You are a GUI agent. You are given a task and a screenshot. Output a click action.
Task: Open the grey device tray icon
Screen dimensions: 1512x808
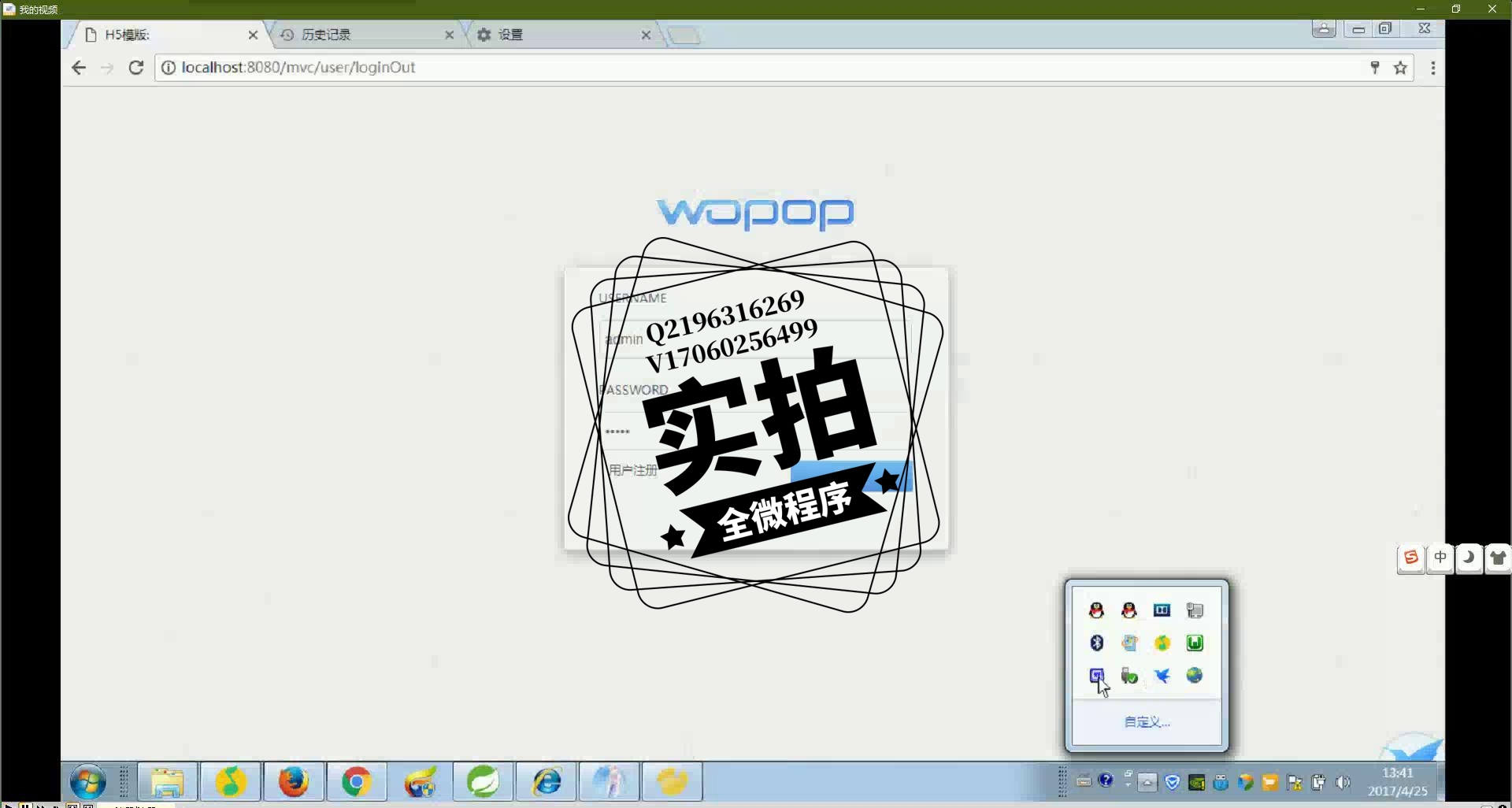(x=1195, y=610)
